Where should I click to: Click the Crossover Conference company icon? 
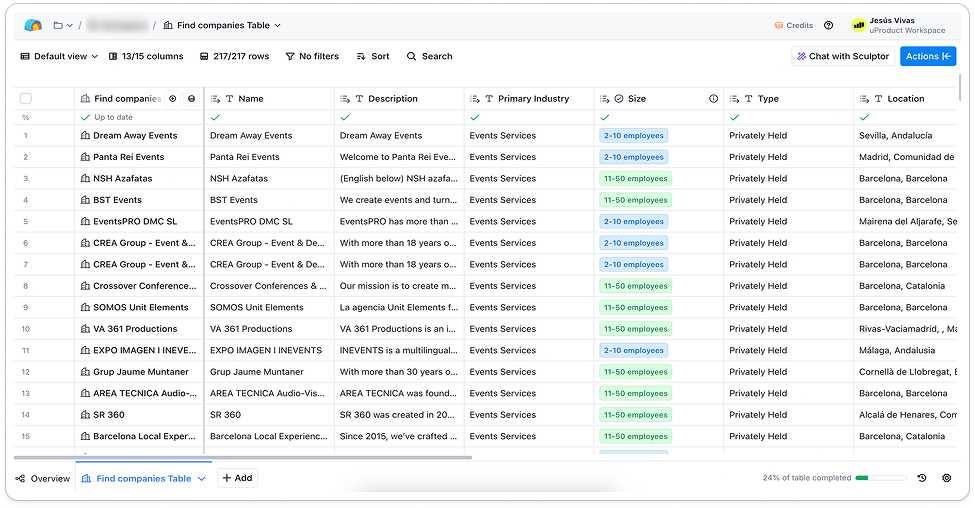click(85, 286)
